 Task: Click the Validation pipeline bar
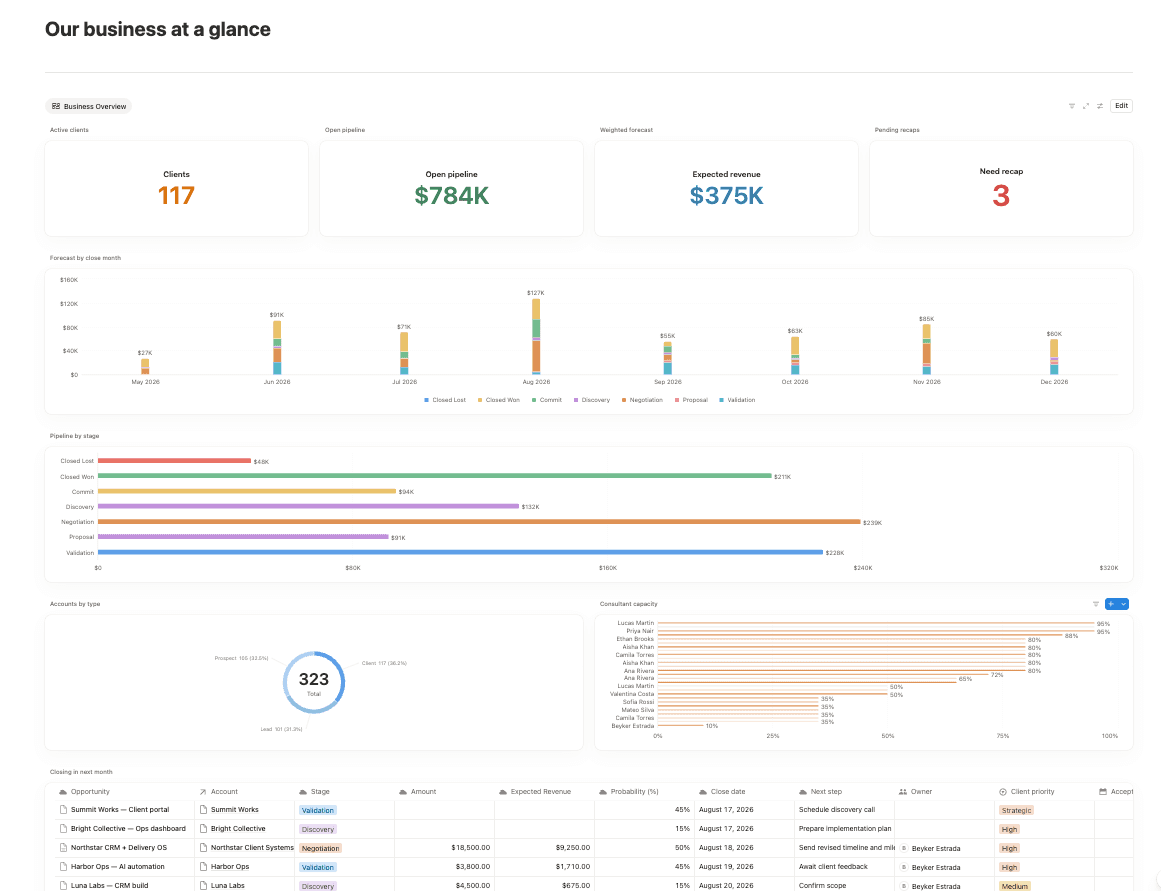pyautogui.click(x=461, y=552)
